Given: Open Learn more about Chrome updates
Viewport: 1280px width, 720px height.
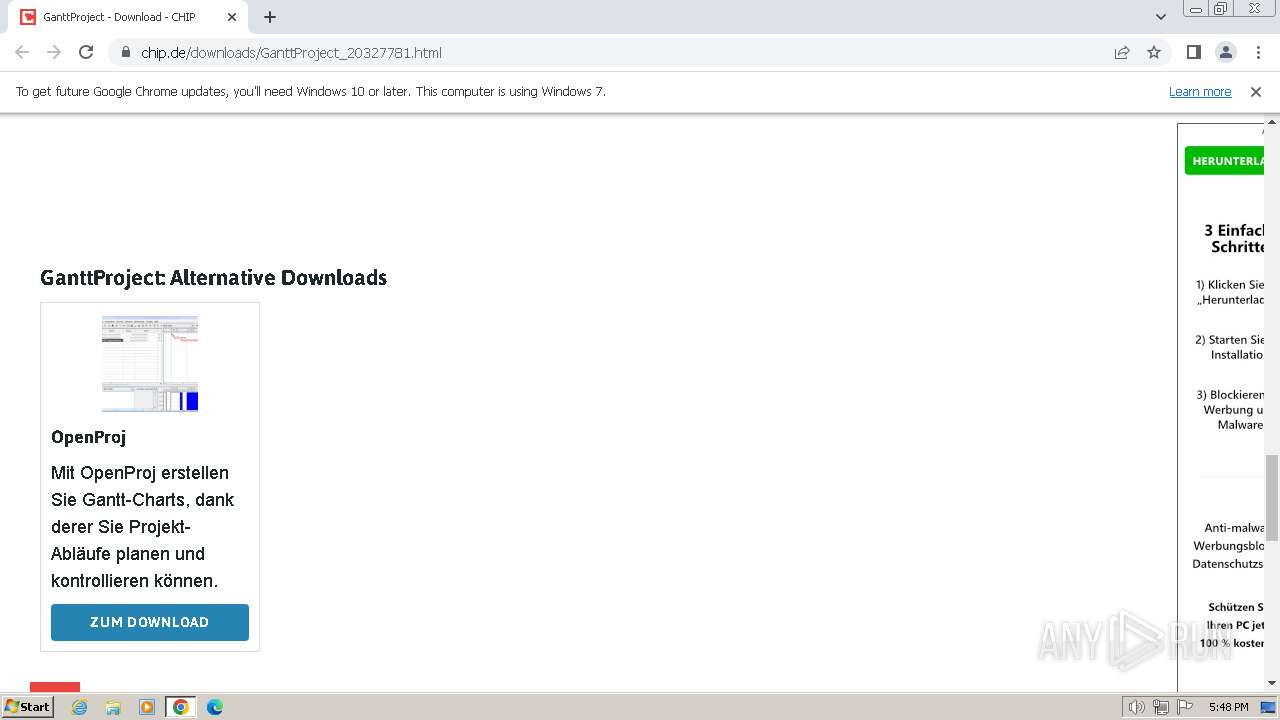Looking at the screenshot, I should (x=1200, y=91).
